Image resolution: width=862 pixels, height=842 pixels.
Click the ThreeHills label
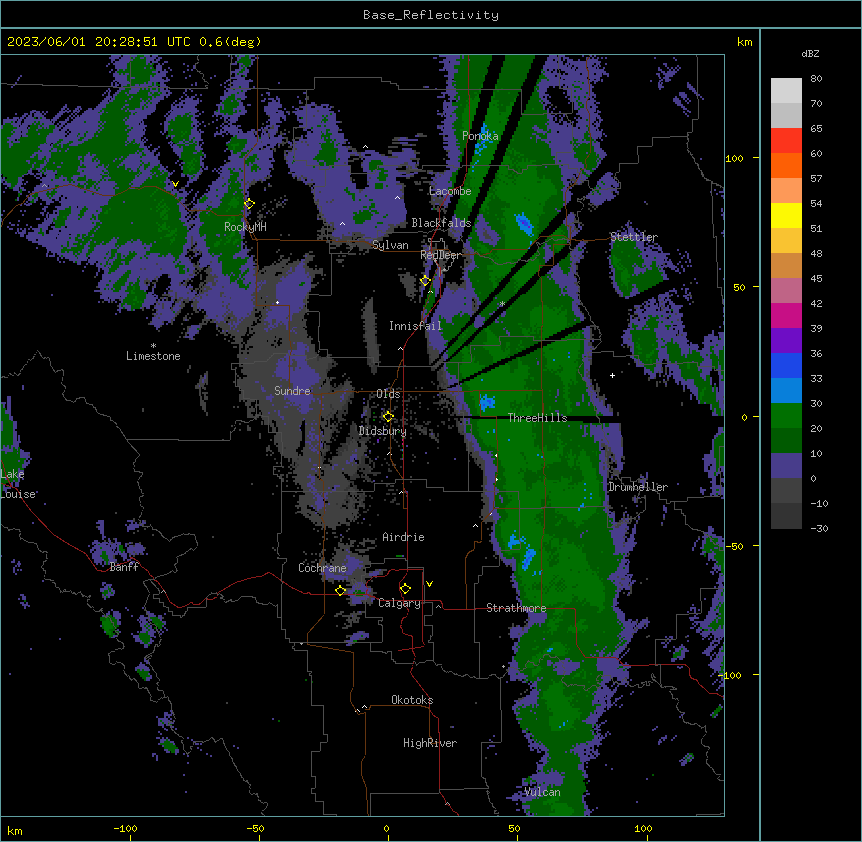pyautogui.click(x=538, y=418)
